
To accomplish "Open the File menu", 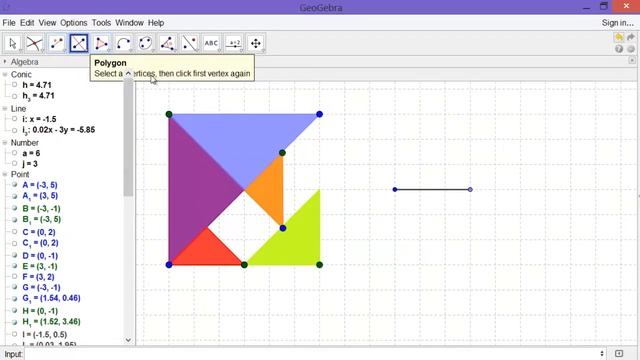I will coord(9,23).
